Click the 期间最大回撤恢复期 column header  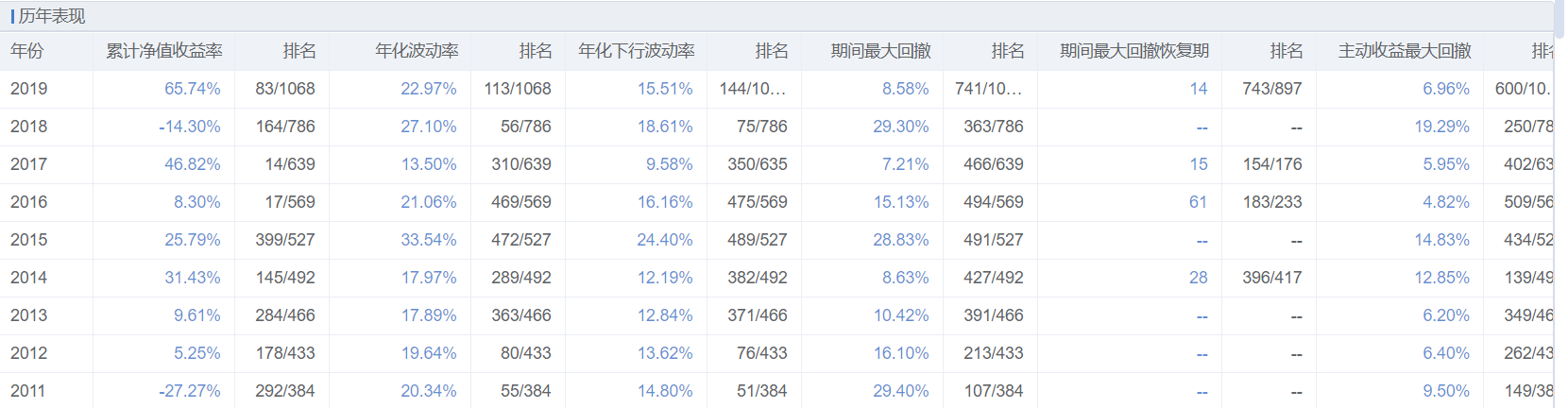click(x=1133, y=51)
